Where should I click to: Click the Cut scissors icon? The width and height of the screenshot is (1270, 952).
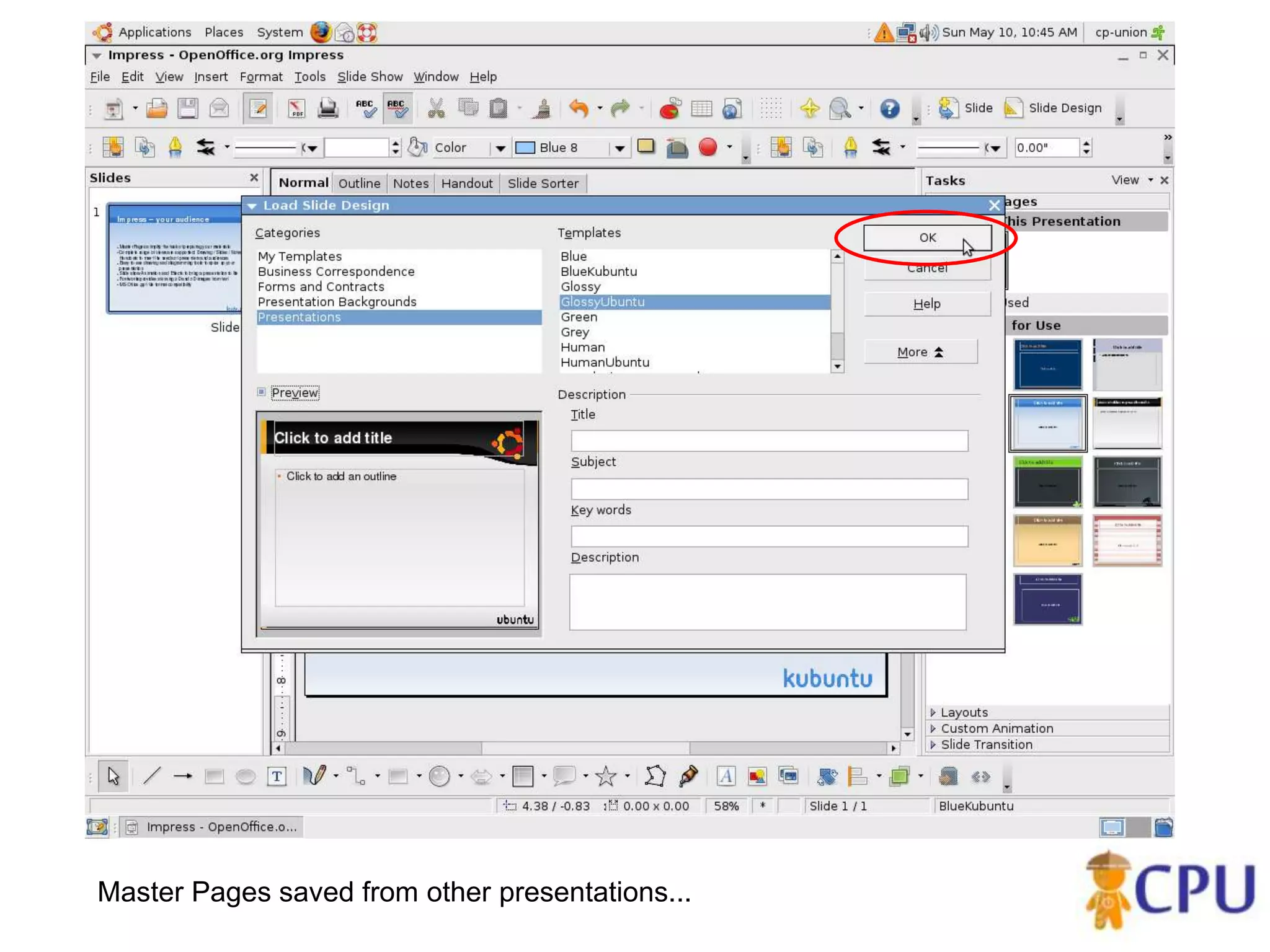point(437,109)
